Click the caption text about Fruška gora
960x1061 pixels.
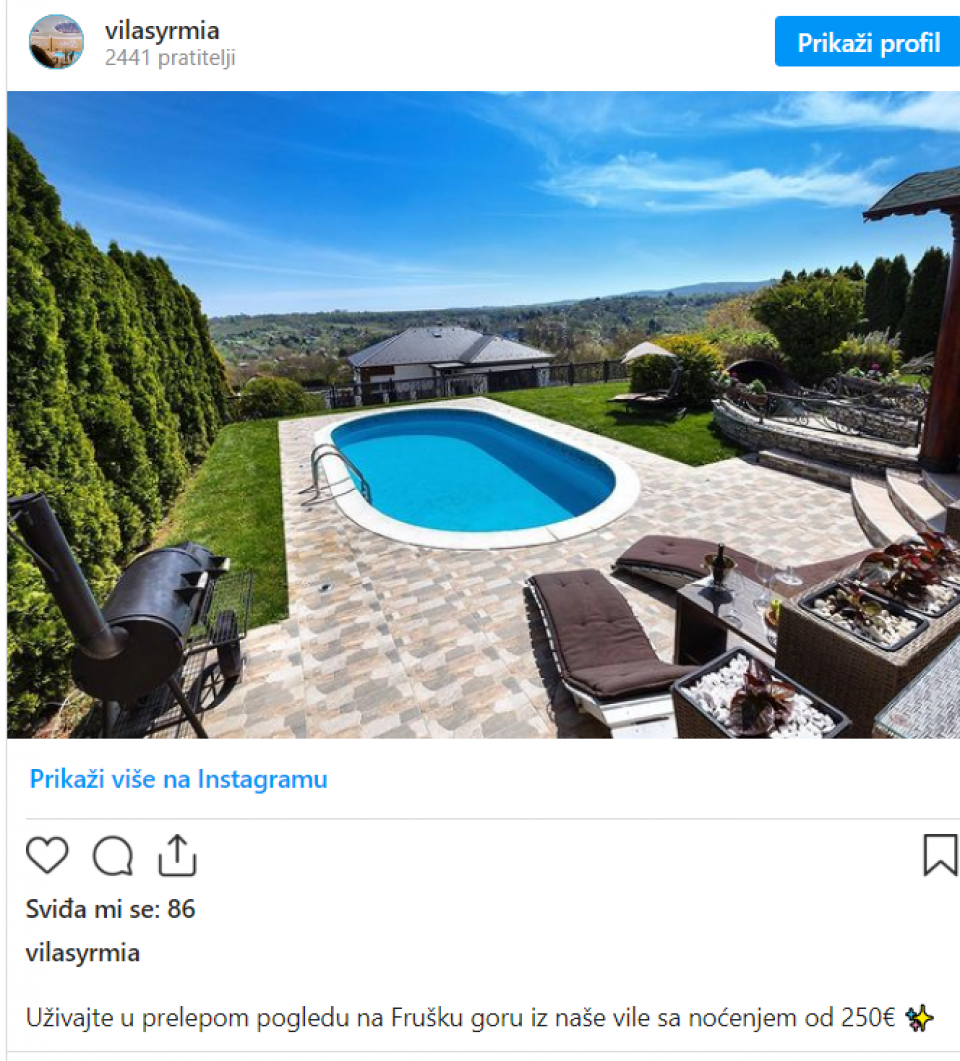[x=460, y=1018]
